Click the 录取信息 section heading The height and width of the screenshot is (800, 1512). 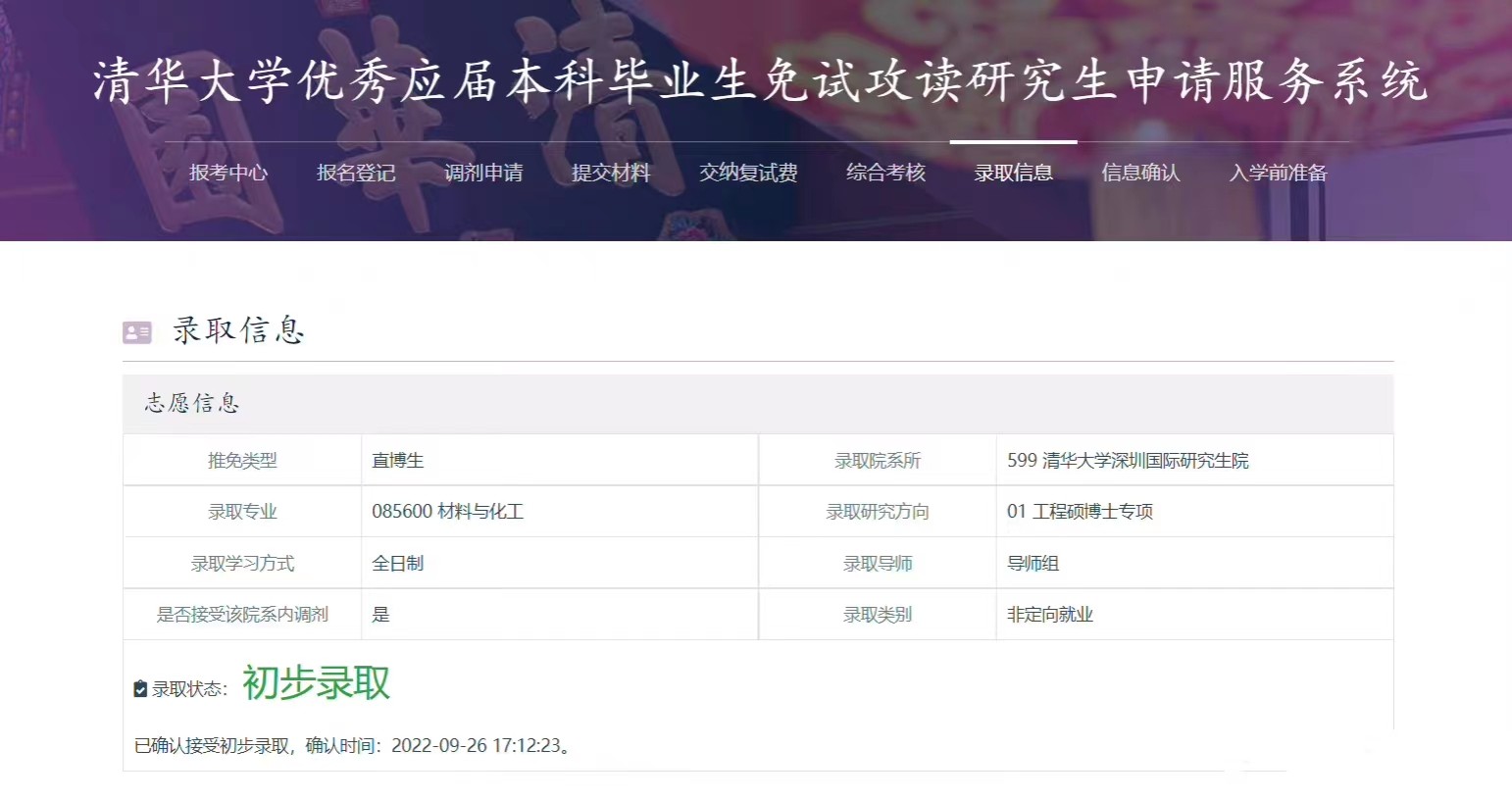pyautogui.click(x=238, y=330)
